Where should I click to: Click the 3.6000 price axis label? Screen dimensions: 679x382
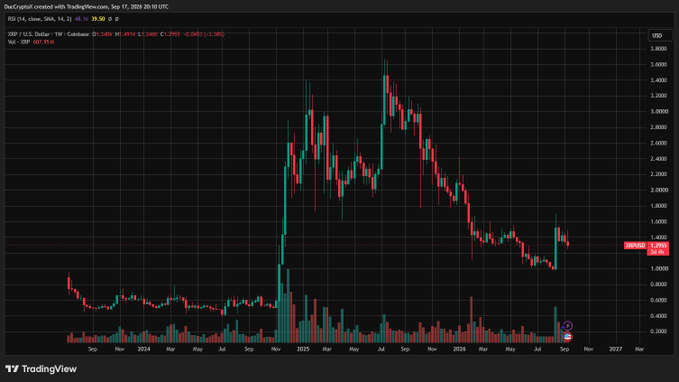pos(658,65)
